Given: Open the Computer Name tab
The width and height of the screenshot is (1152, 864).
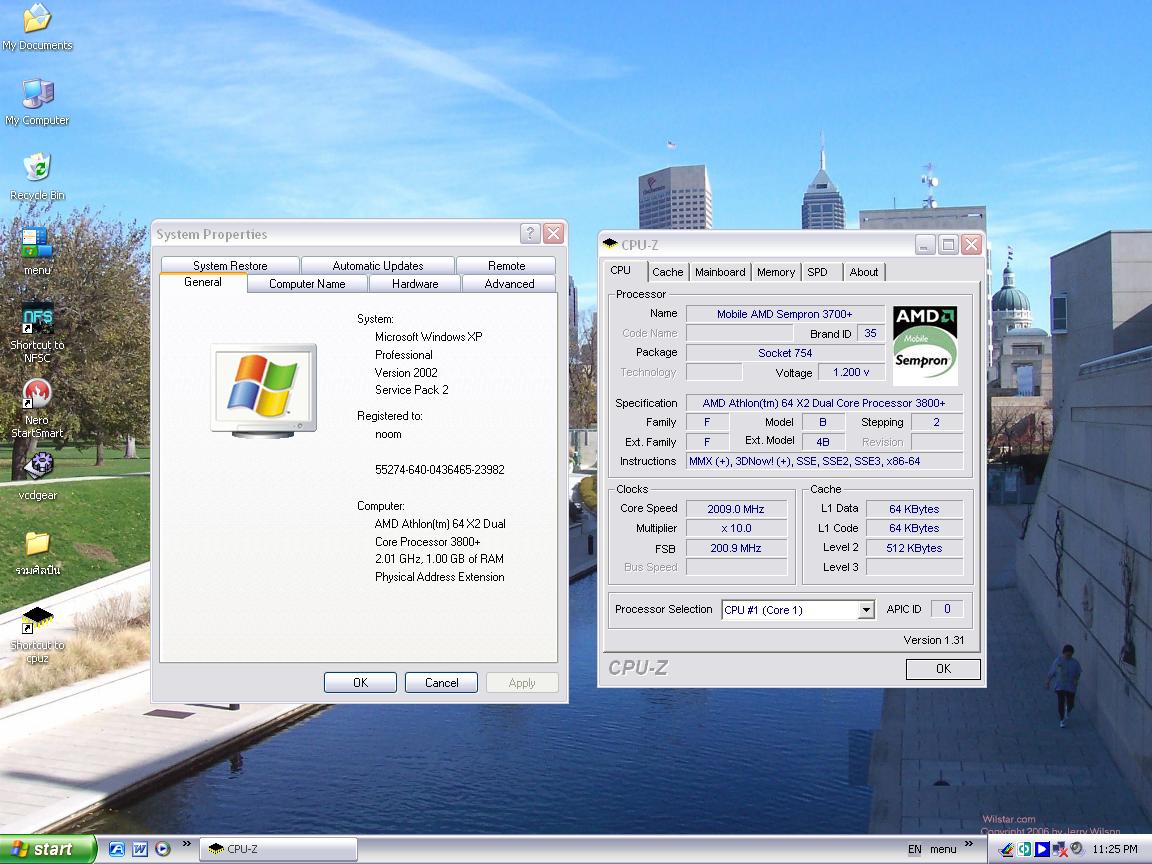Looking at the screenshot, I should pos(307,284).
